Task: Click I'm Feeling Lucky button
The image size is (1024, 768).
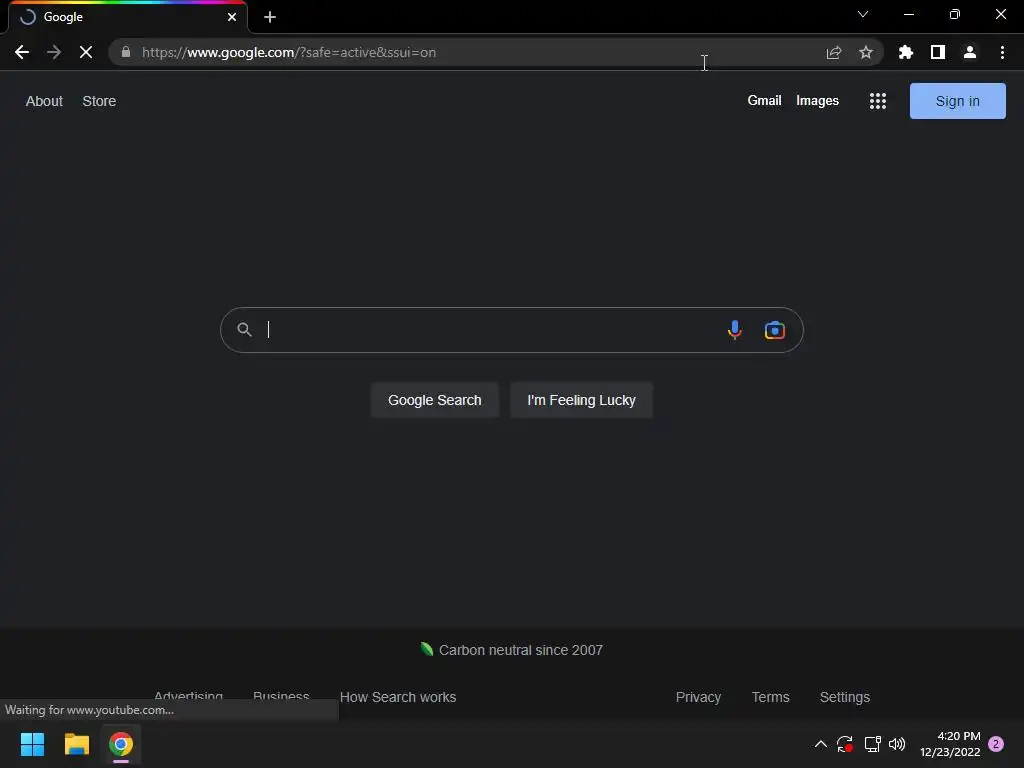Action: pos(581,400)
